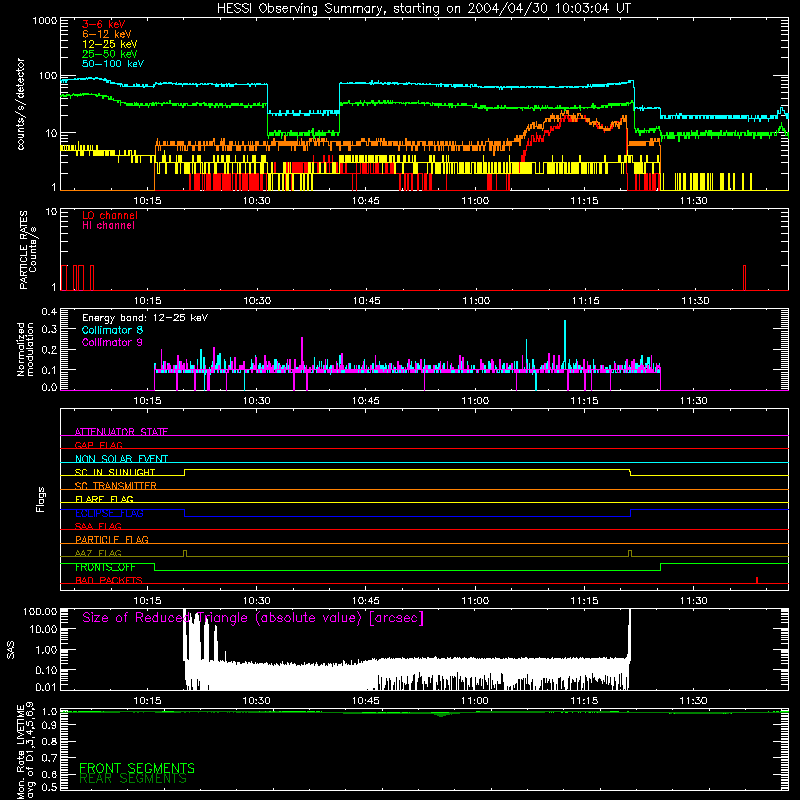
Task: Click the vertical Flags axis label
Action: (x=40, y=499)
